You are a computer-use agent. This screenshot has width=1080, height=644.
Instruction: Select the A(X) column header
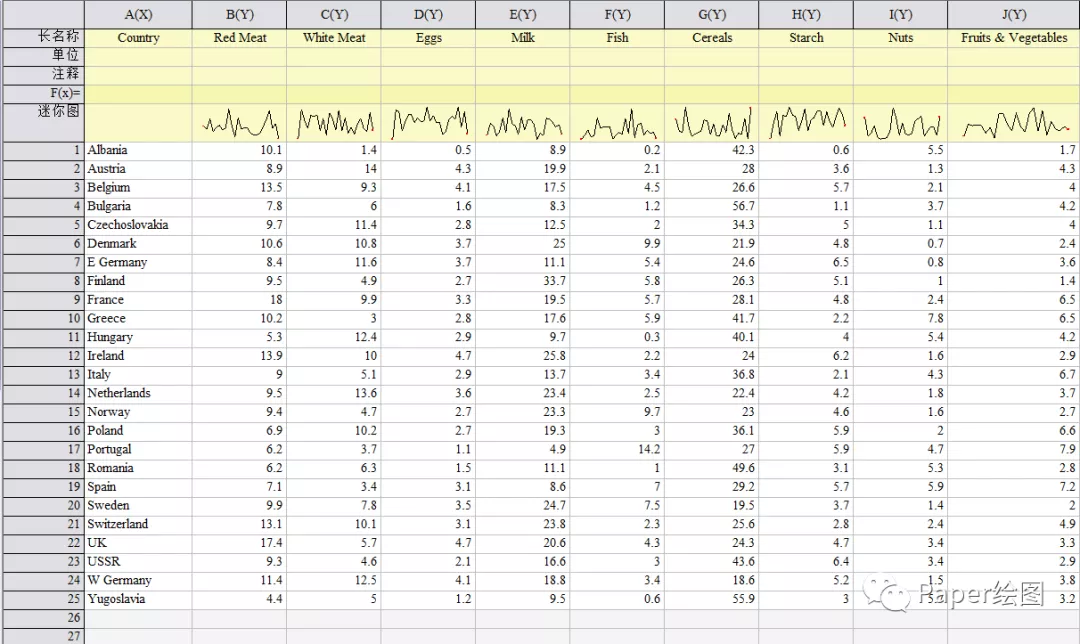(138, 14)
